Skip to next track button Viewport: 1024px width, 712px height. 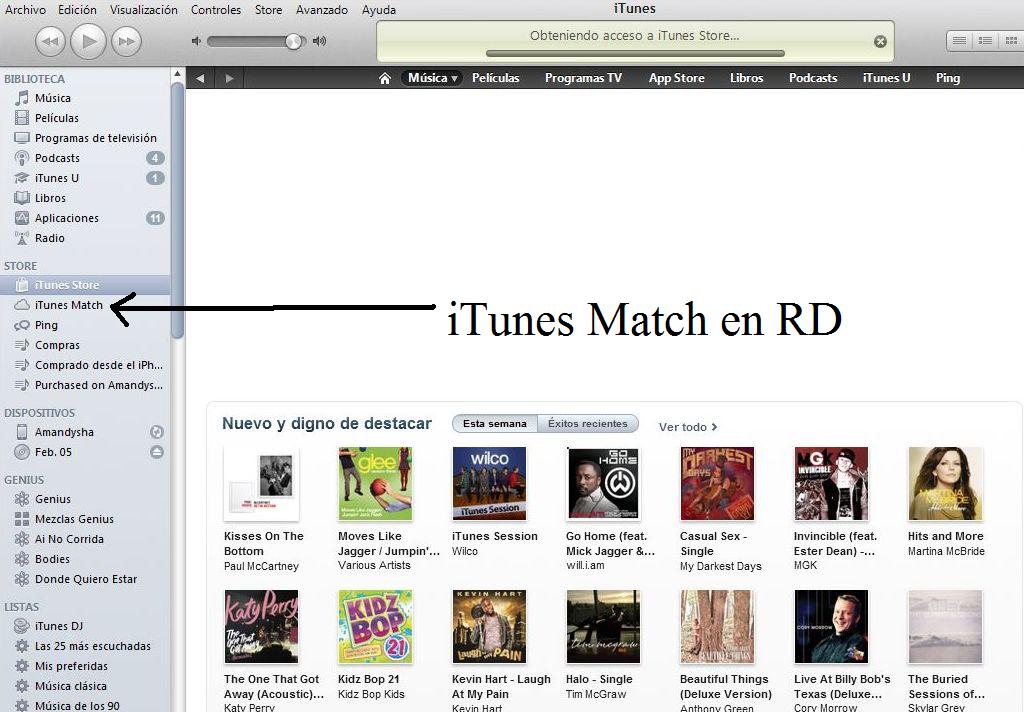pyautogui.click(x=126, y=41)
